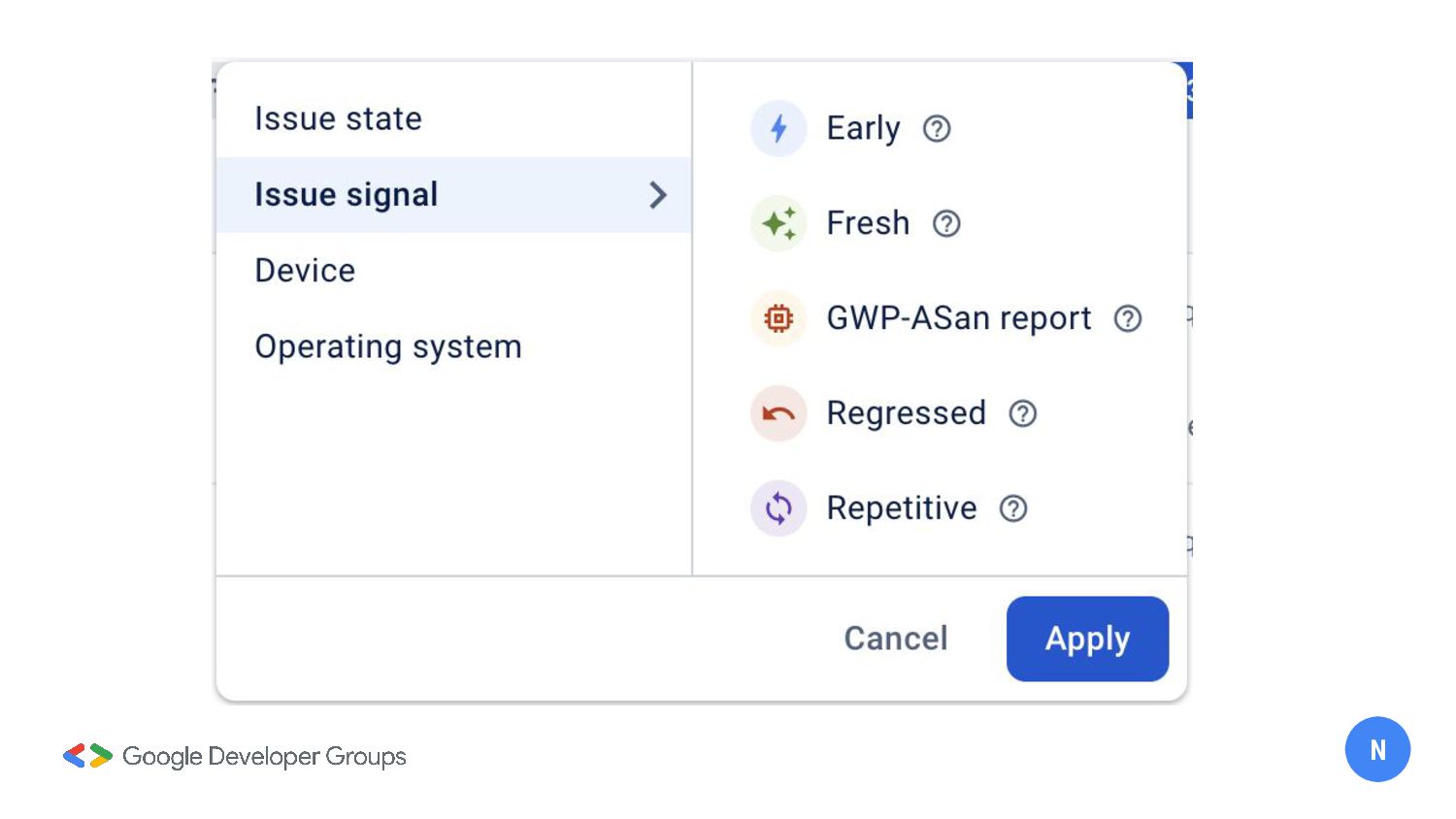Select the Device filter category
The height and width of the screenshot is (819, 1456).
305,271
